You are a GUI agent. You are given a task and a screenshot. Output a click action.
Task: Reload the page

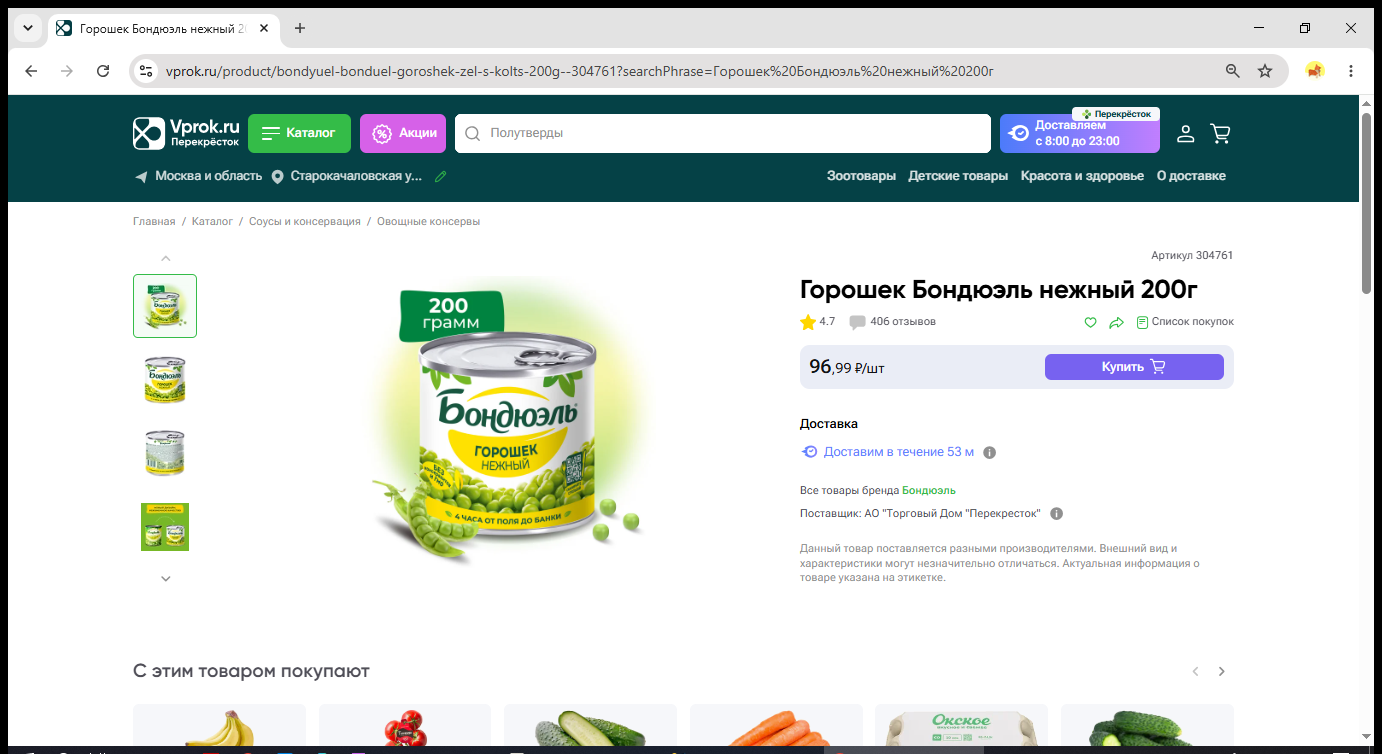coord(103,71)
